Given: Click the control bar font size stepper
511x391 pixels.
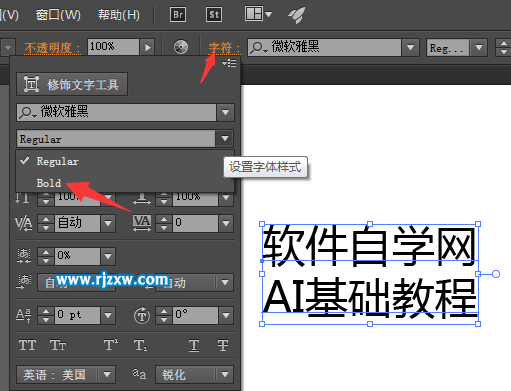Looking at the screenshot, I should click(x=503, y=47).
